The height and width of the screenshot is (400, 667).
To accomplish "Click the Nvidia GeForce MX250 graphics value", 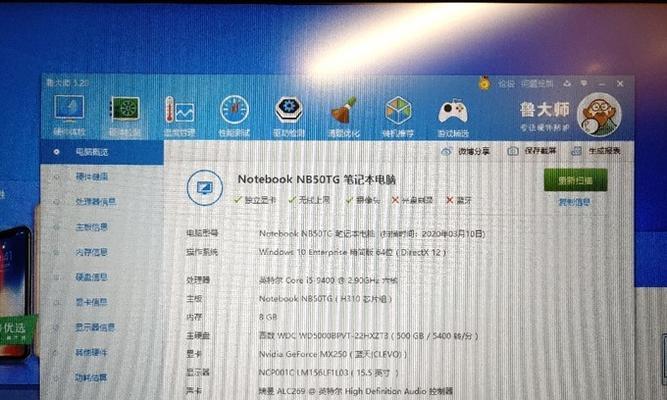I will click(333, 354).
